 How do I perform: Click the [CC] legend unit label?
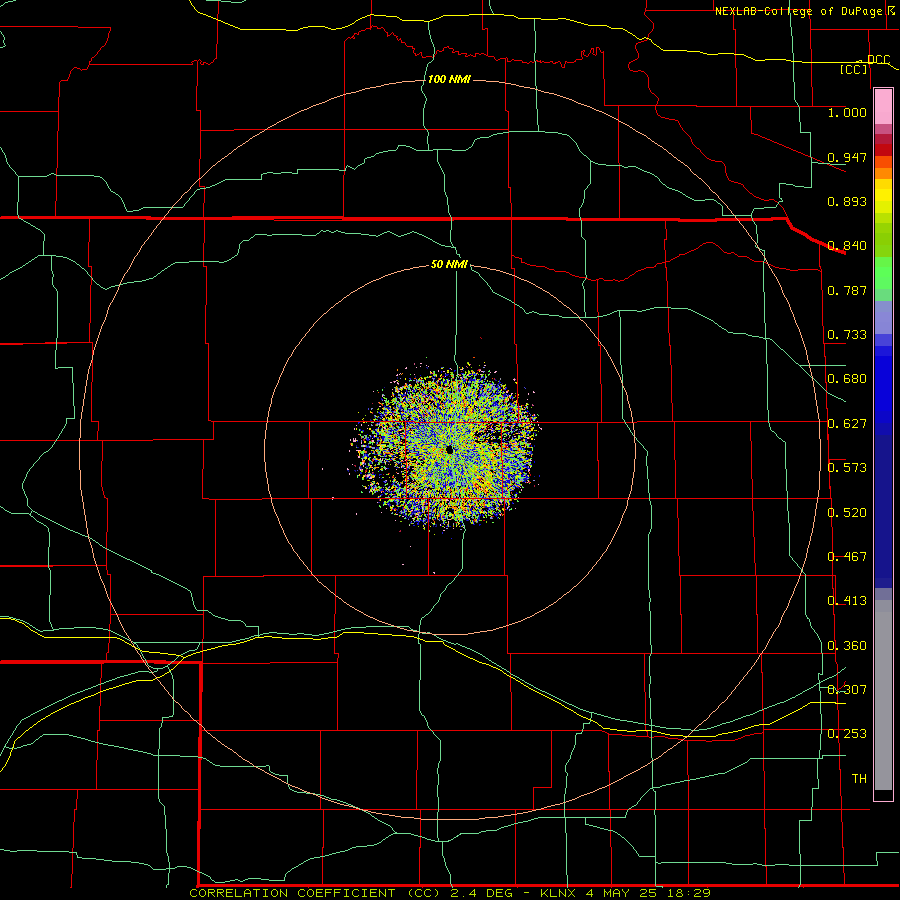point(854,69)
